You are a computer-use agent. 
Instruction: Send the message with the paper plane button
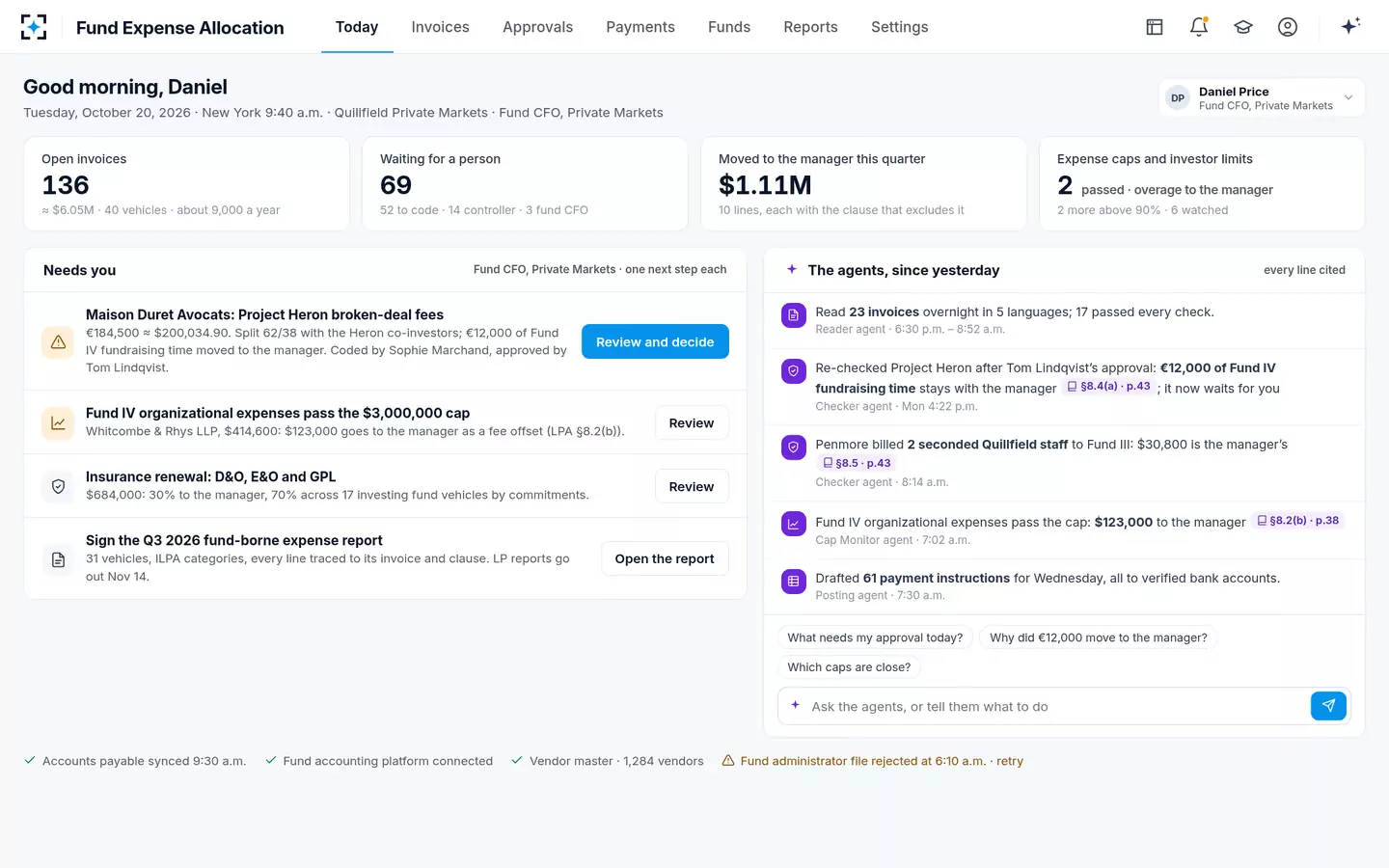[1328, 706]
